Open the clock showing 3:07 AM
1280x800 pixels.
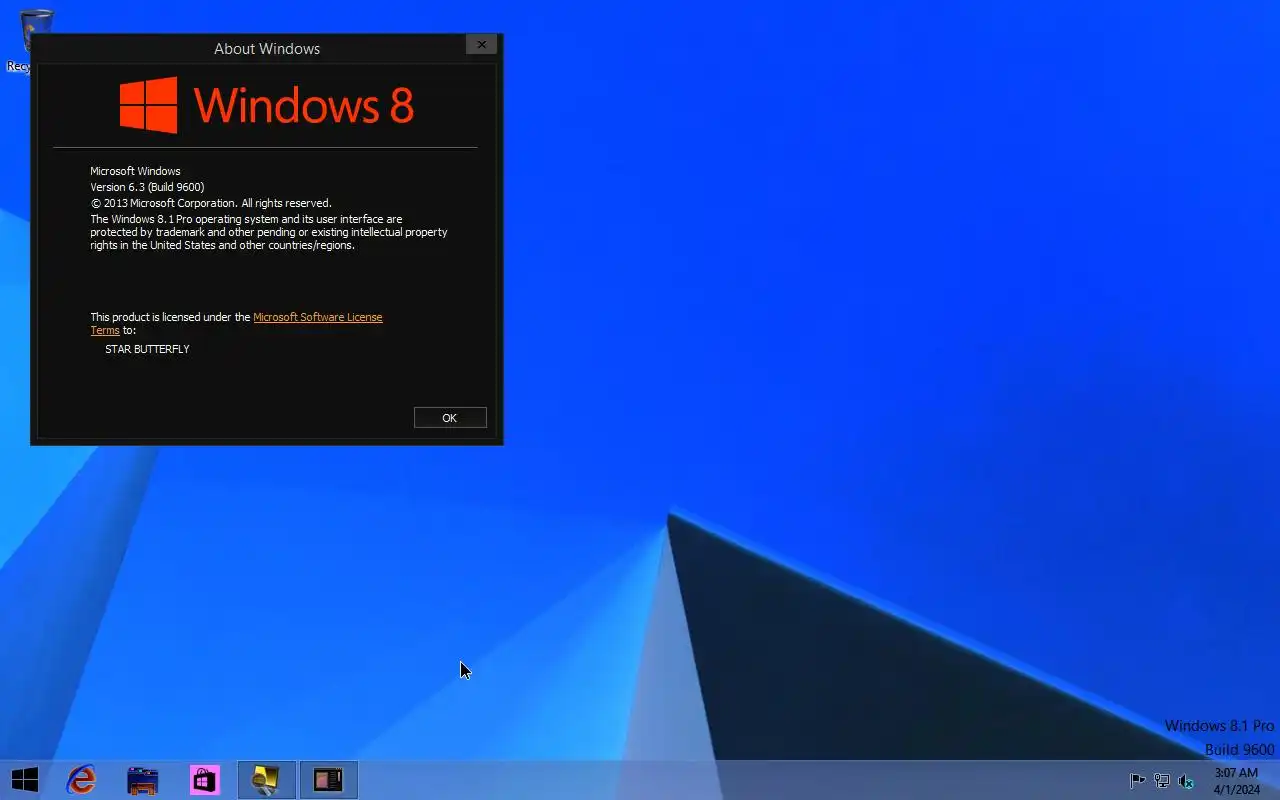(1237, 781)
